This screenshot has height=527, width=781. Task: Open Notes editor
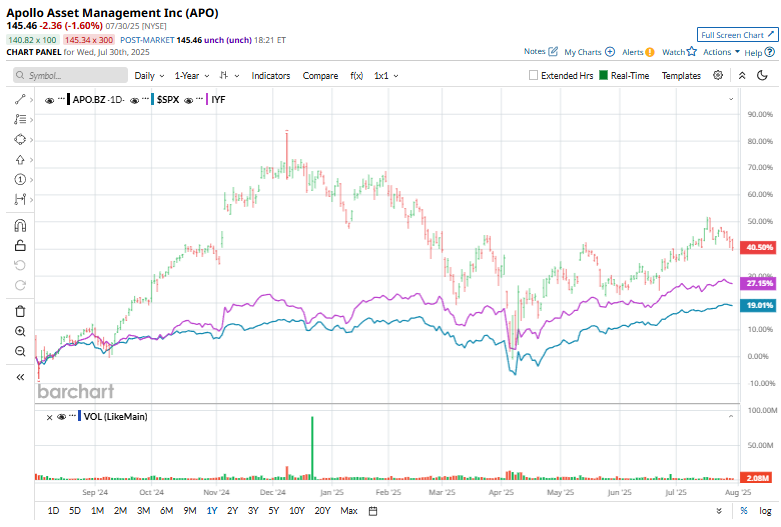[x=541, y=51]
